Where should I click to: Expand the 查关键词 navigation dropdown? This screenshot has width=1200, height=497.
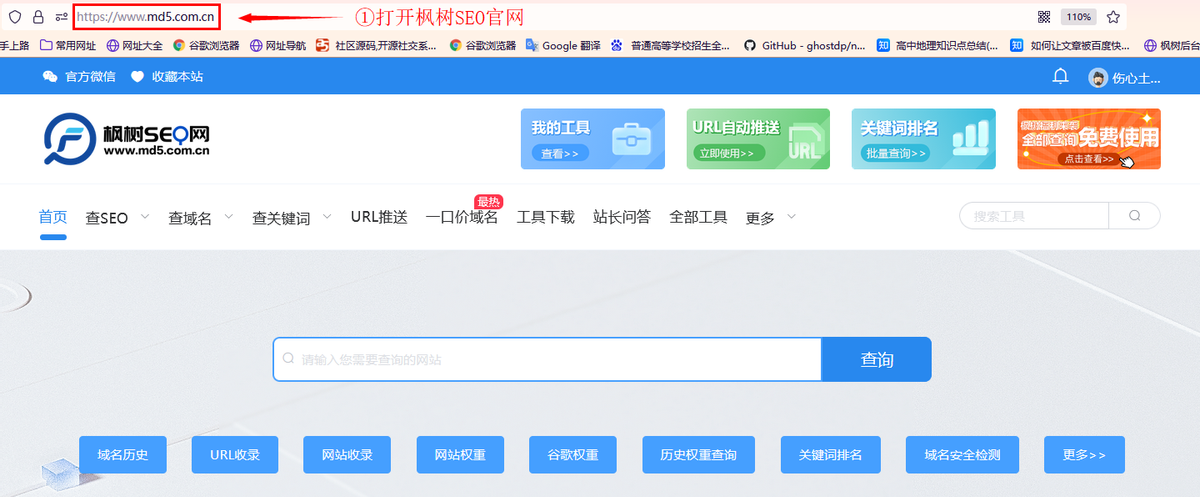(x=292, y=217)
